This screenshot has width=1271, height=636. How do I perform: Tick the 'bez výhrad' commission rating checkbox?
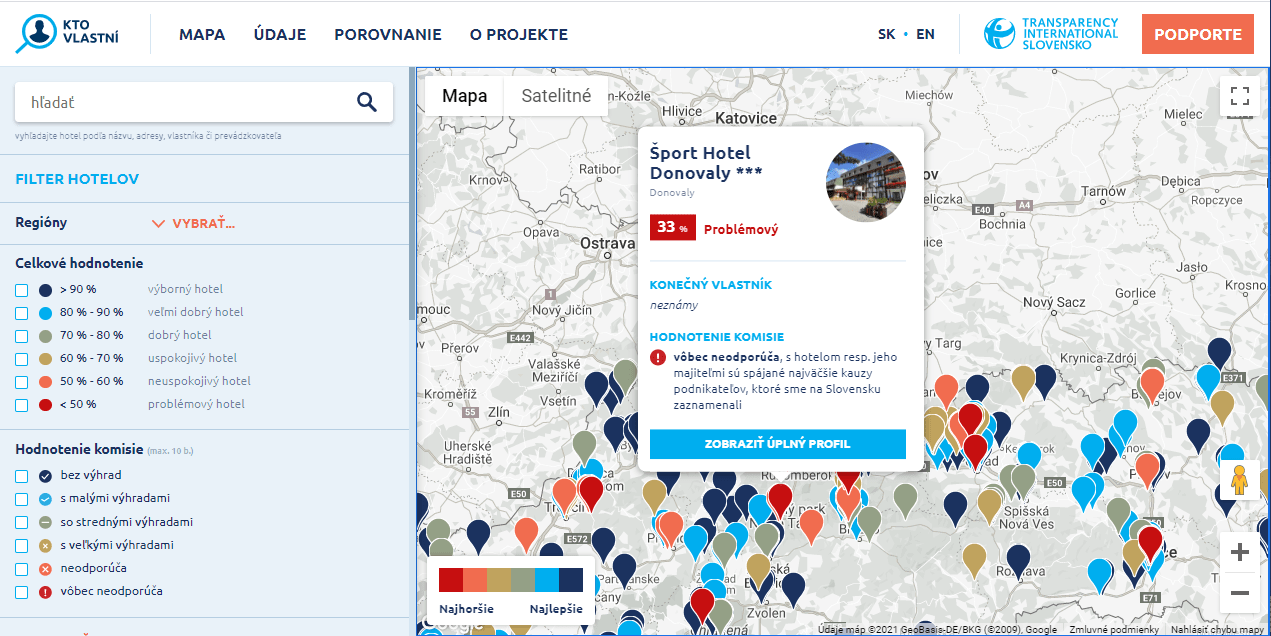click(x=22, y=476)
